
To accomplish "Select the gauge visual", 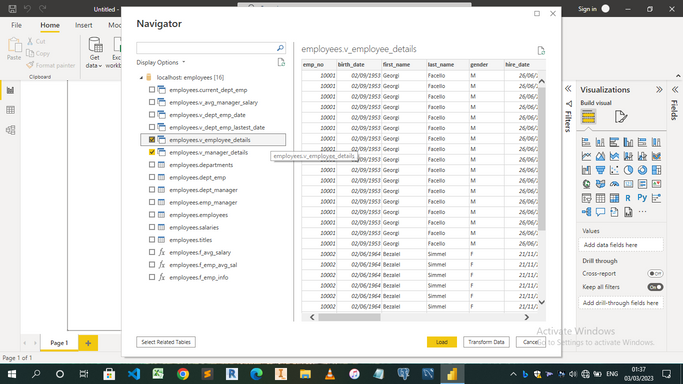I will click(x=614, y=184).
